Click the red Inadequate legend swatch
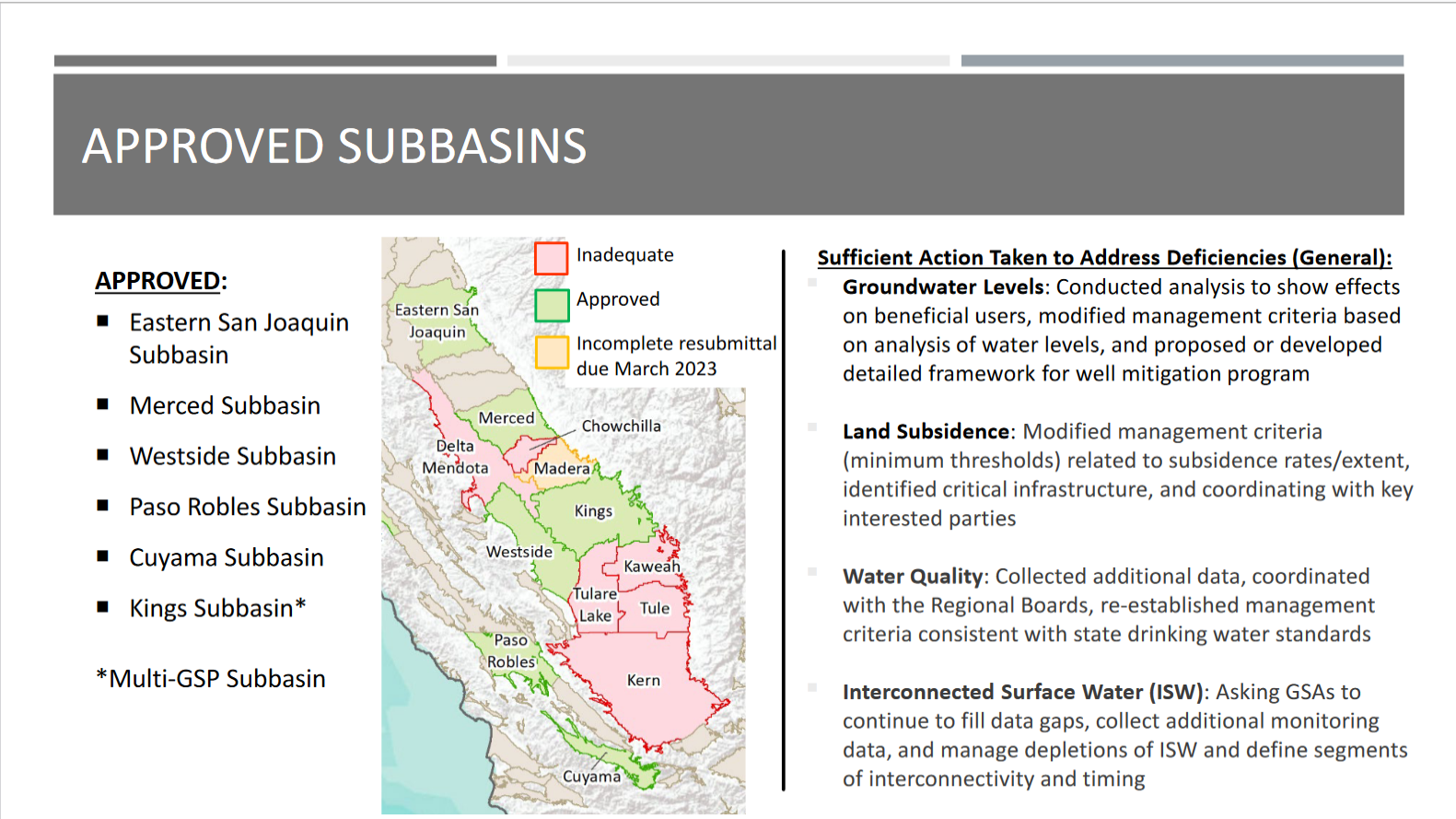 point(552,258)
